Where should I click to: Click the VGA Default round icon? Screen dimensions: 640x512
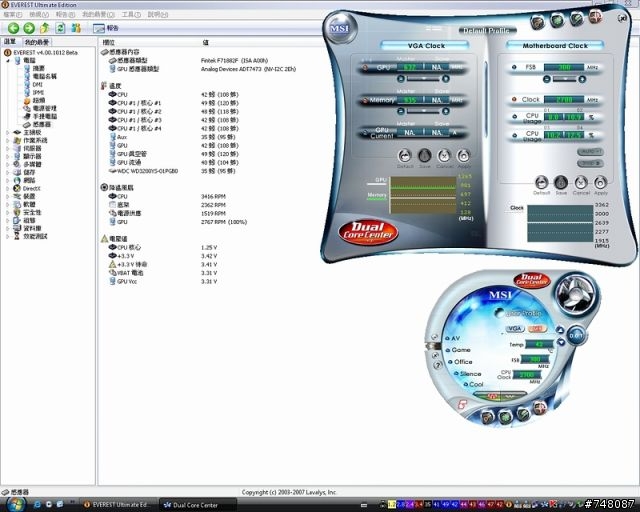point(404,156)
